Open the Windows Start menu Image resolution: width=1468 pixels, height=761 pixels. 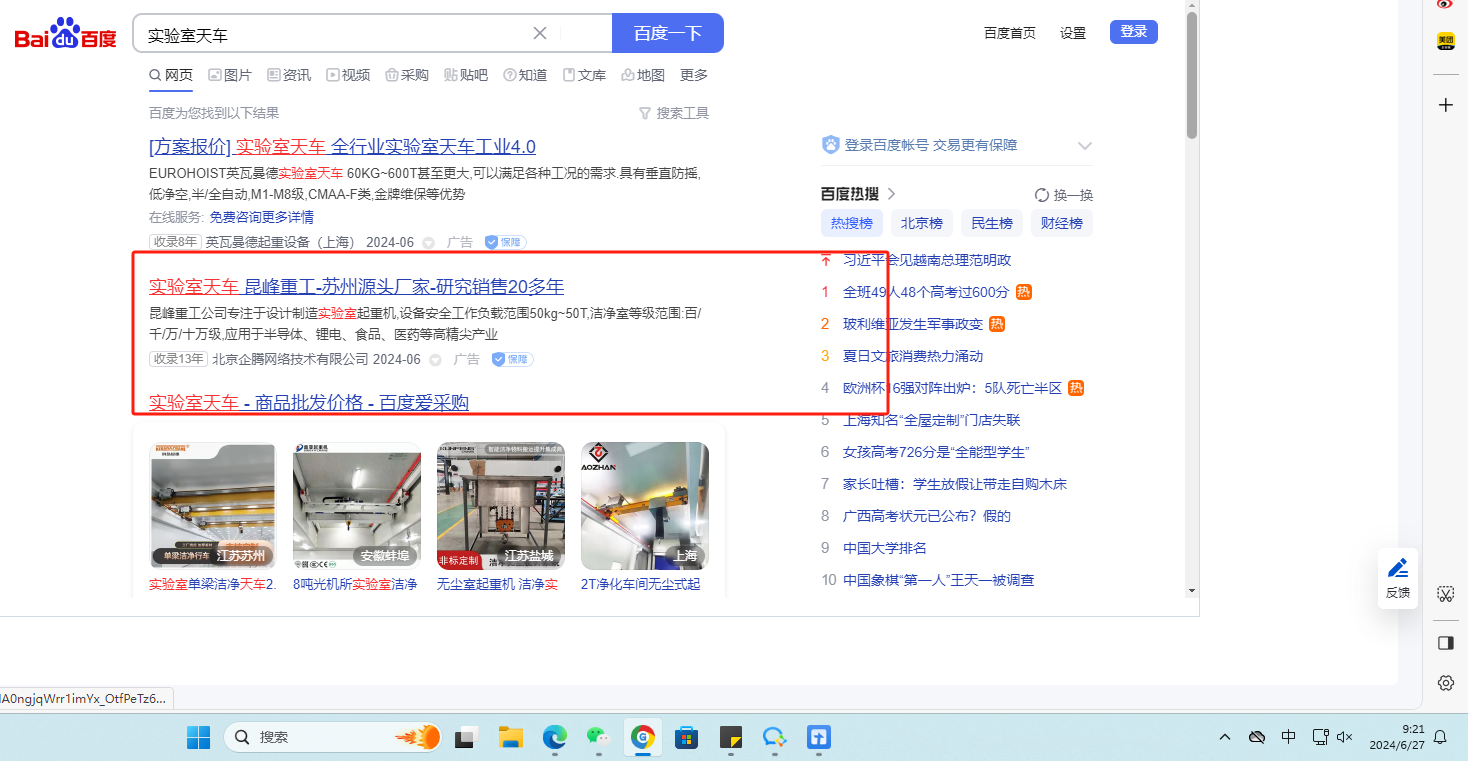pyautogui.click(x=198, y=738)
